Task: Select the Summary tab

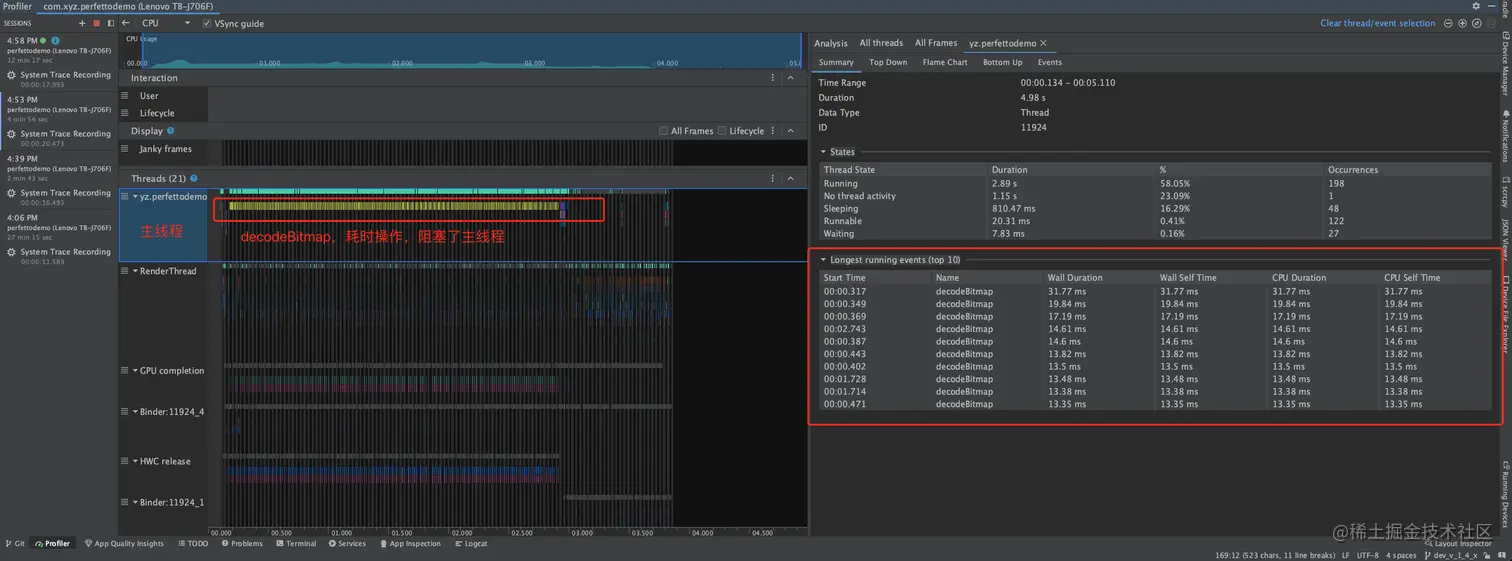Action: click(836, 62)
